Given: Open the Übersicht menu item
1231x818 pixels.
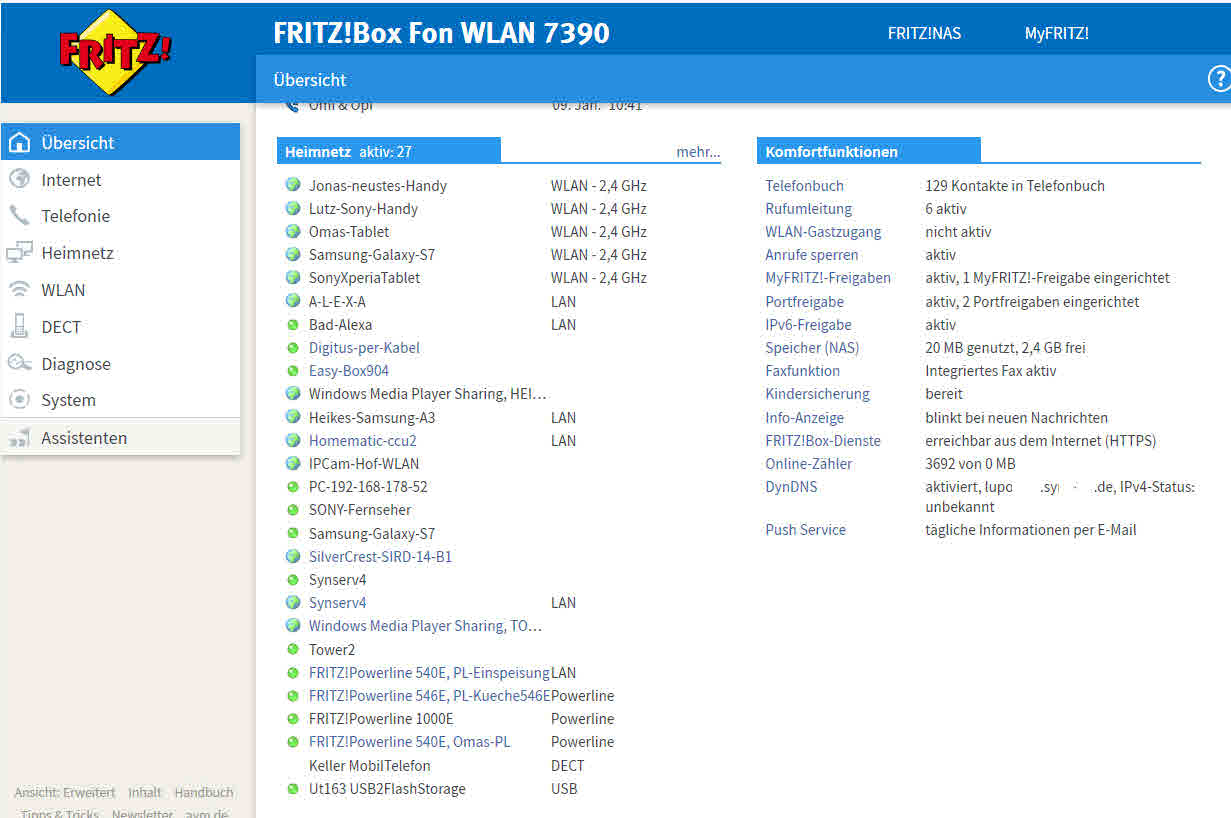Looking at the screenshot, I should 121,142.
